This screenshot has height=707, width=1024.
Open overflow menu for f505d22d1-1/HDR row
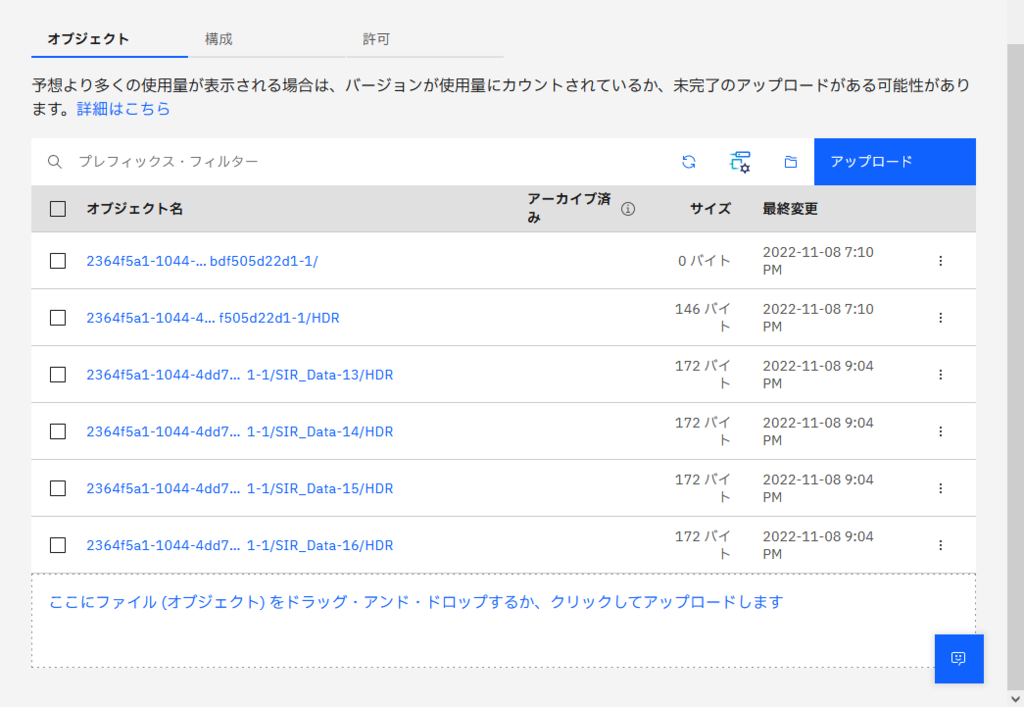pos(940,318)
